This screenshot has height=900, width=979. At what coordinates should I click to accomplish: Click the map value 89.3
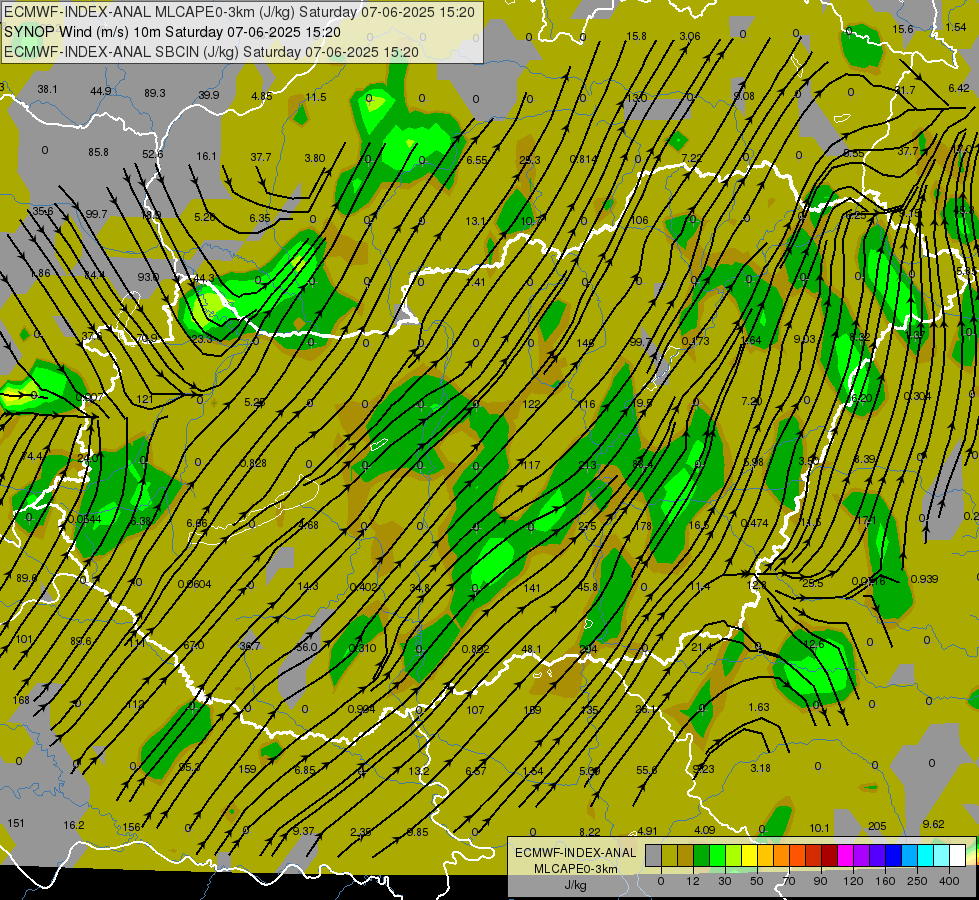155,93
